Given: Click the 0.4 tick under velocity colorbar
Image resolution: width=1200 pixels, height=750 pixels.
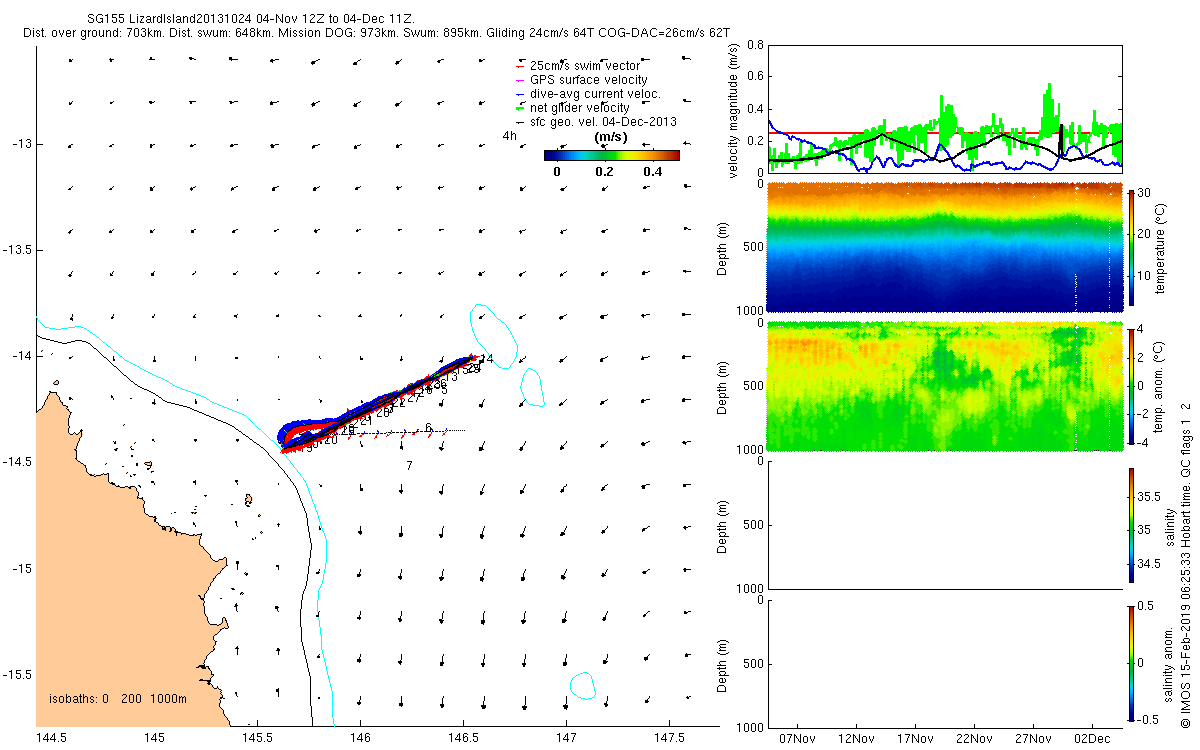Looking at the screenshot, I should (652, 172).
